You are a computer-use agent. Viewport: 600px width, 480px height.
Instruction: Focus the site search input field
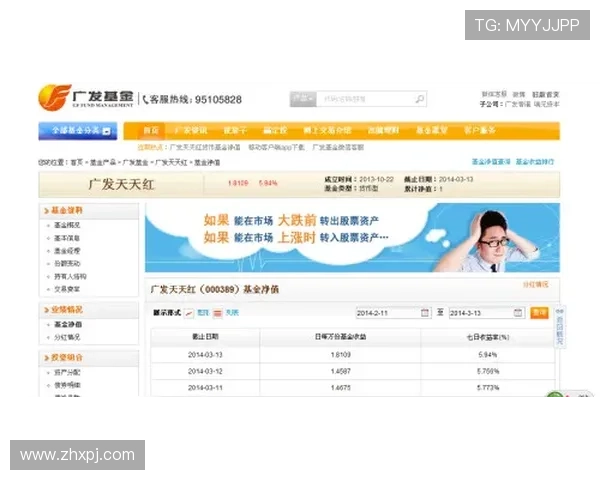[365, 99]
